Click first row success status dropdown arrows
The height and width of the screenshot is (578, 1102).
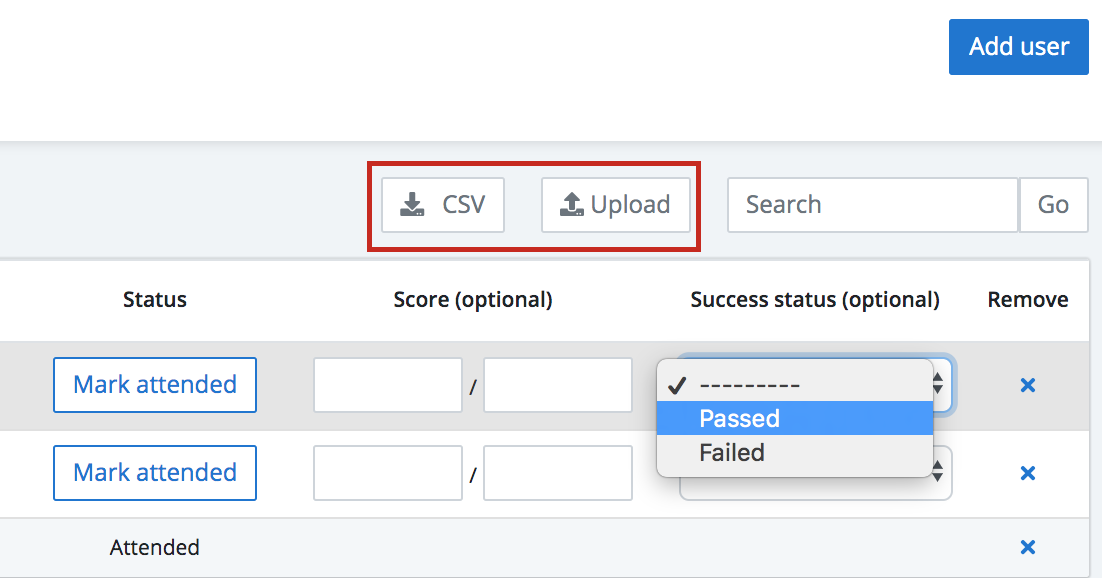tap(939, 384)
